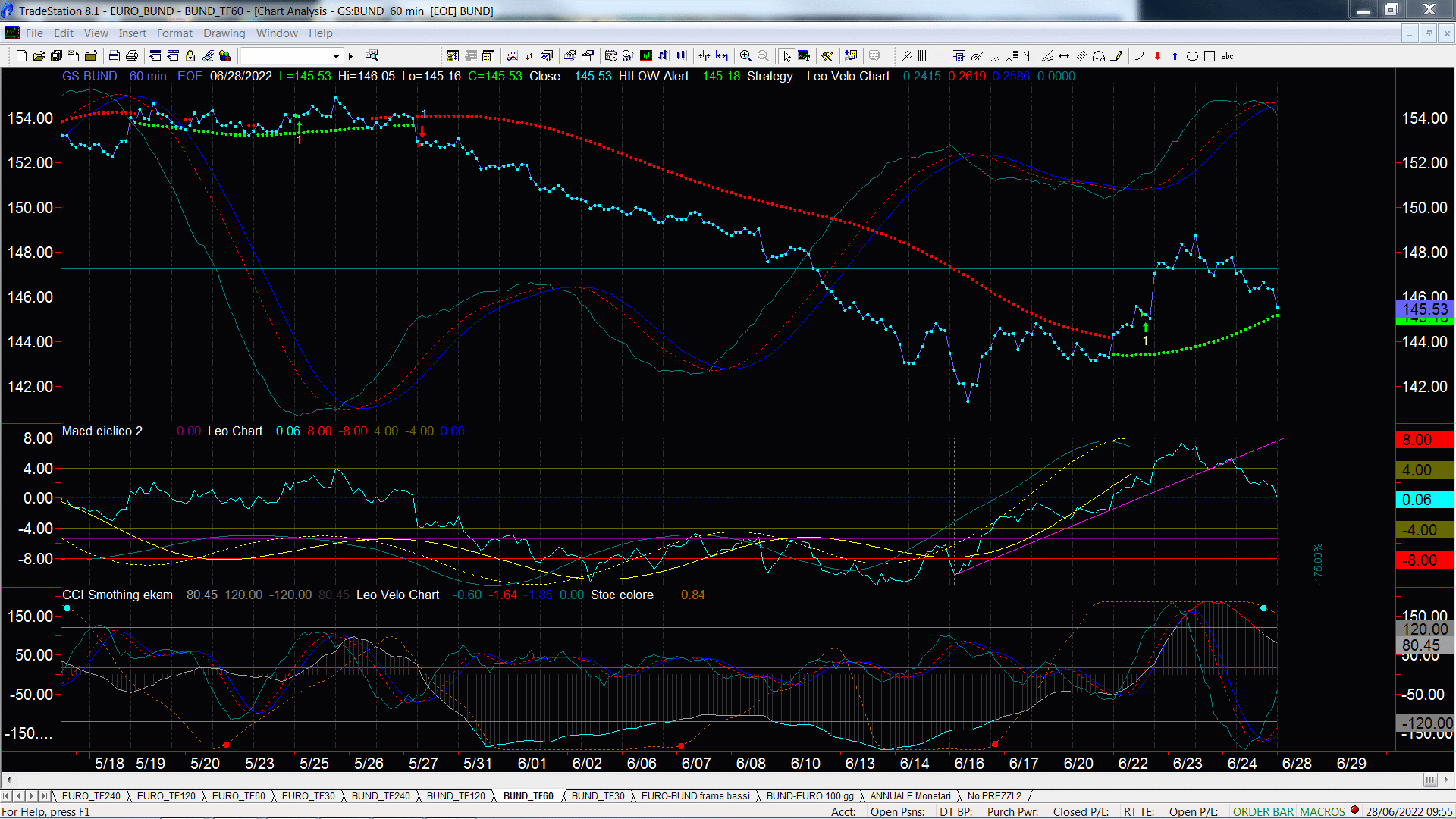Click the first-tab navigation arrow
The height and width of the screenshot is (819, 1456).
pyautogui.click(x=6, y=796)
